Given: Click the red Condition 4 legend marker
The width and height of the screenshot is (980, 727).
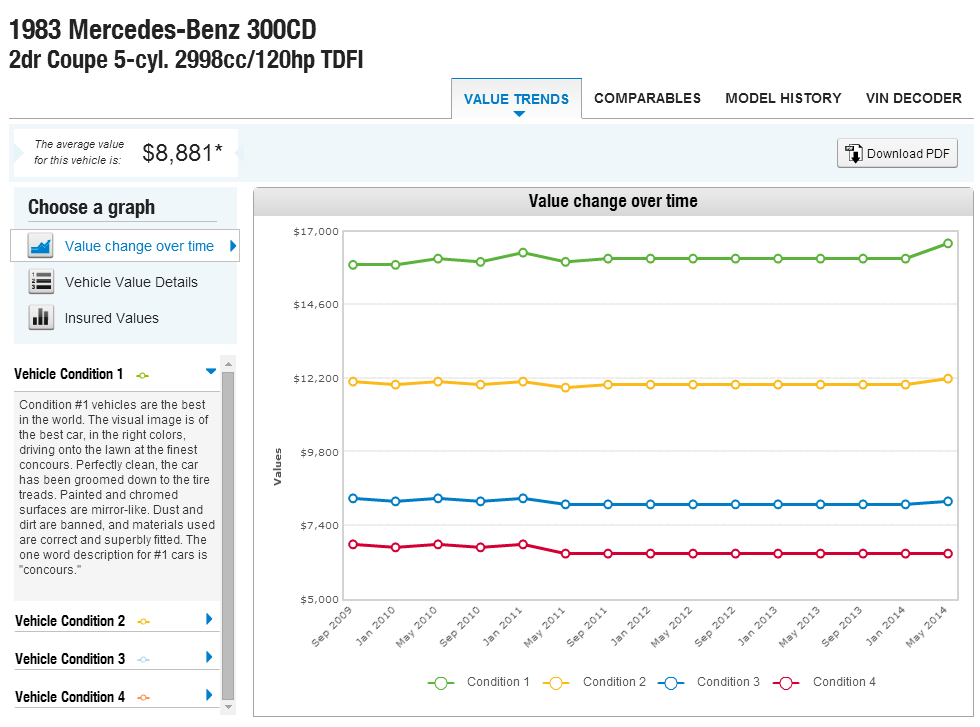Looking at the screenshot, I should tap(786, 683).
